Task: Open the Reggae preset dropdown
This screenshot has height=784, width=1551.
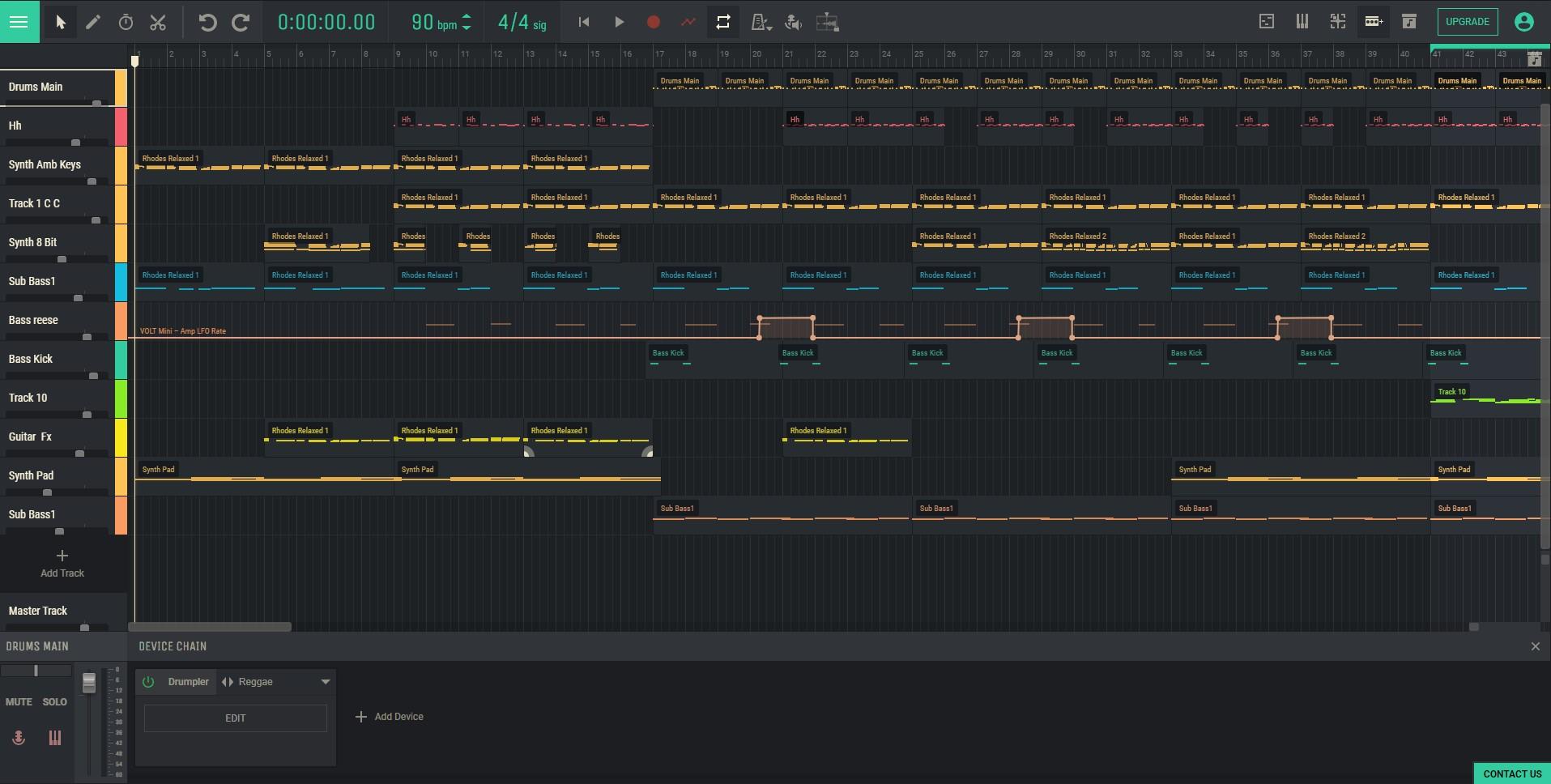Action: pyautogui.click(x=325, y=682)
